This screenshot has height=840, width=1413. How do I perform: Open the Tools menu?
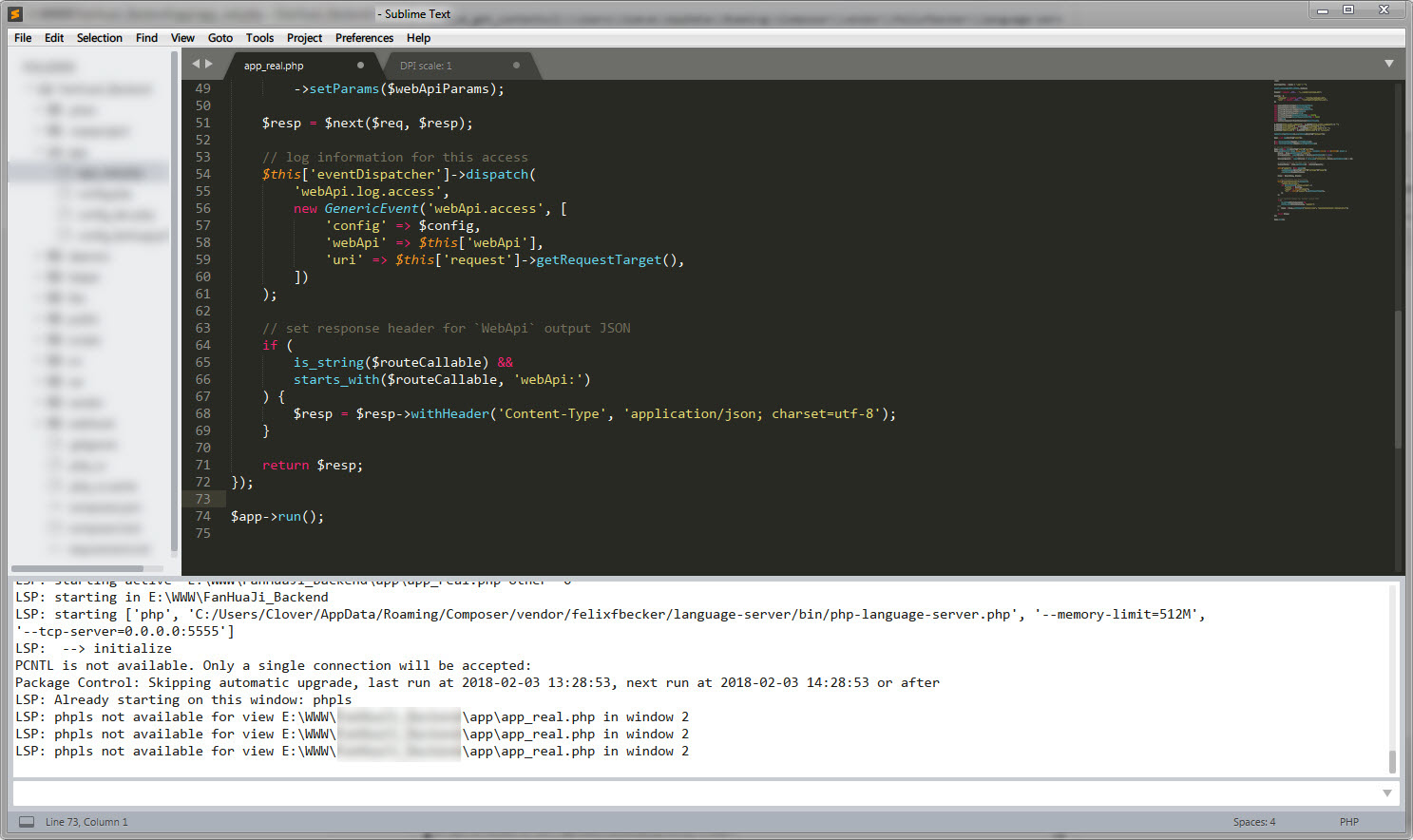259,38
